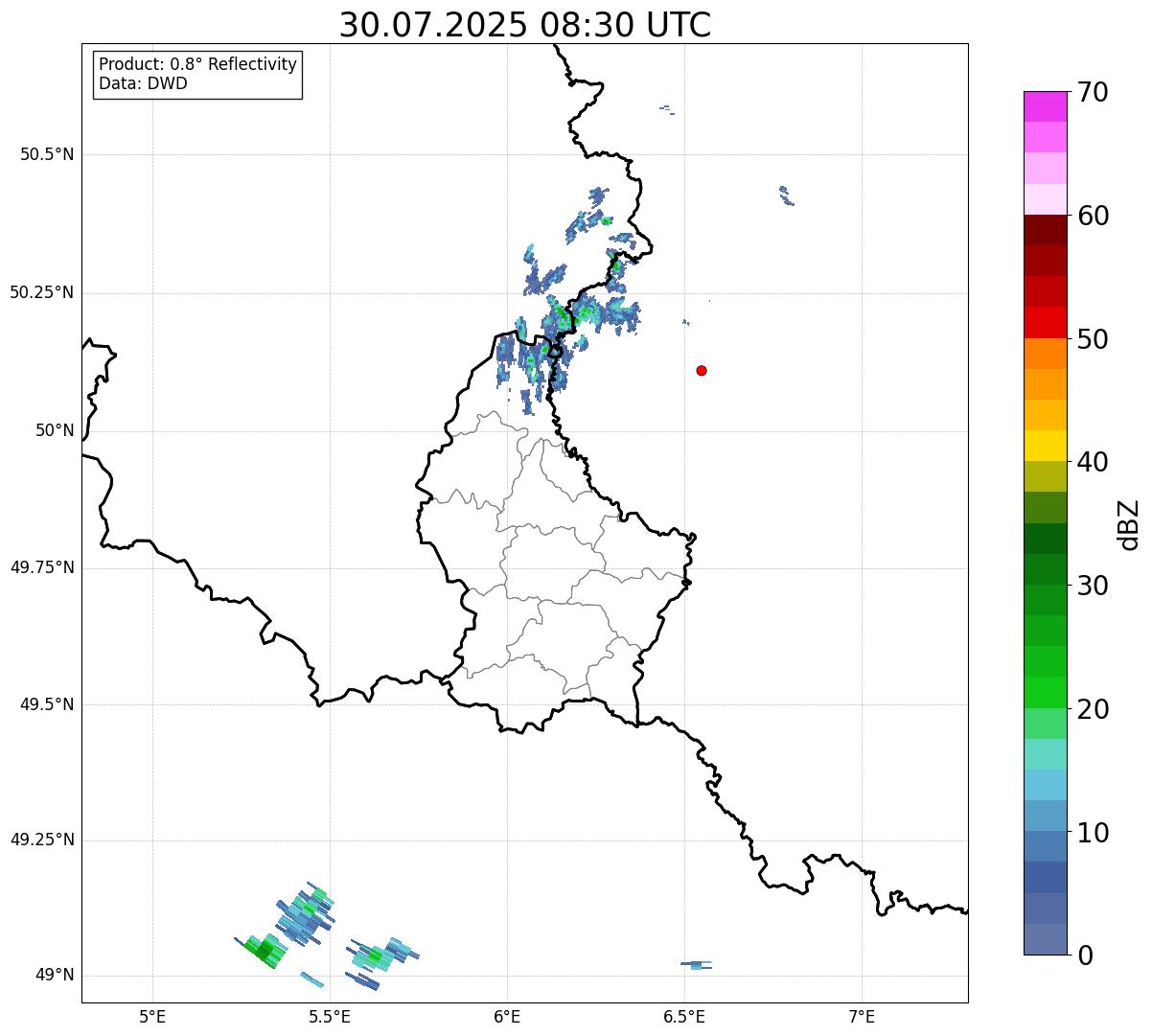Pick the yellow colorbar swatch at 40 dBZ
Image resolution: width=1152 pixels, height=1036 pixels.
pyautogui.click(x=1046, y=446)
